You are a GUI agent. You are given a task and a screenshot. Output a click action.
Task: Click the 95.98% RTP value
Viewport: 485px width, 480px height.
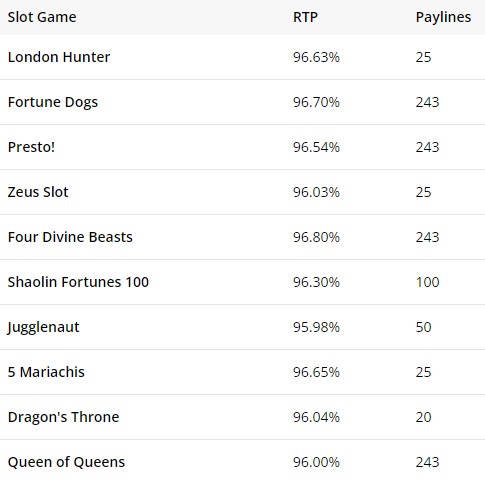tap(316, 327)
